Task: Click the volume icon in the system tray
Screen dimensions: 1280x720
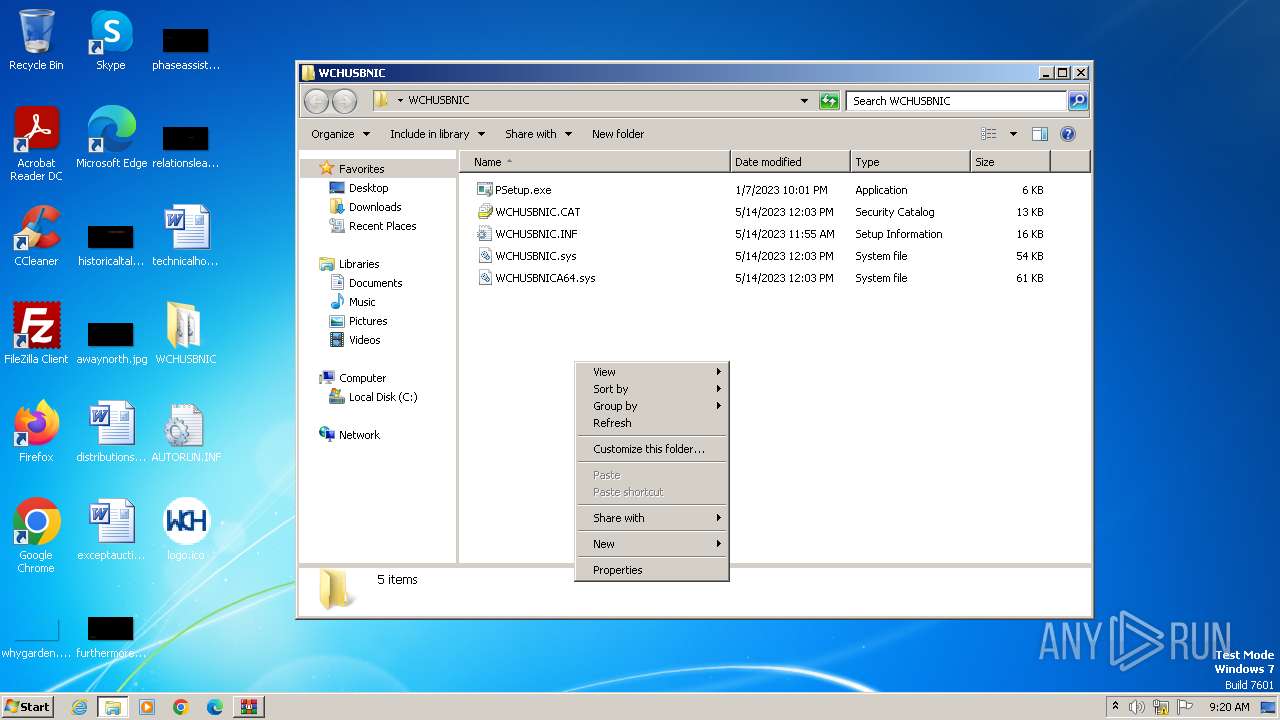Action: 1137,707
